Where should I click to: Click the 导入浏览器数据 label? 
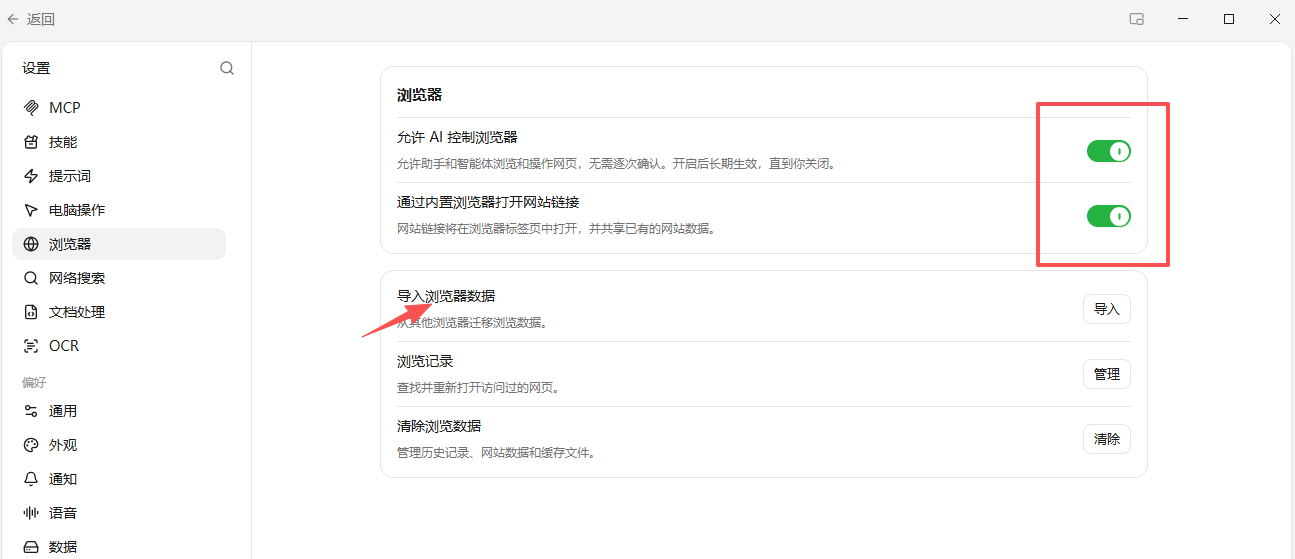click(446, 296)
